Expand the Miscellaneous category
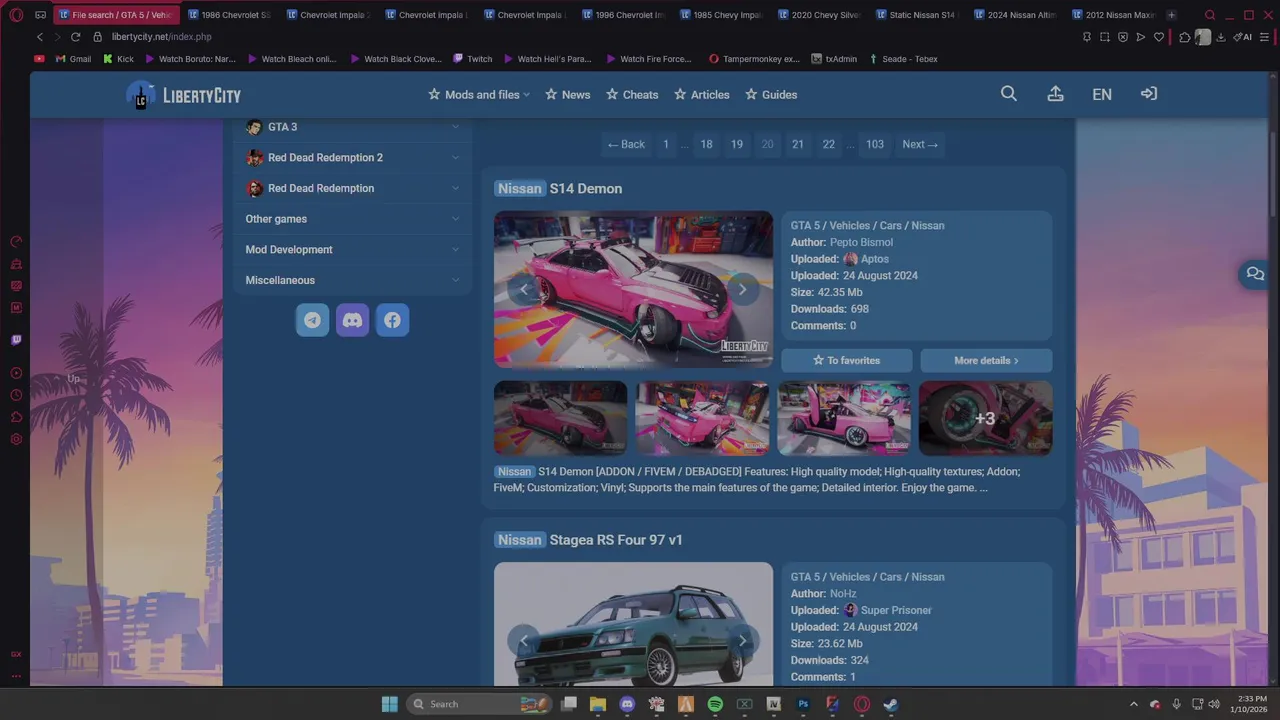 [352, 280]
